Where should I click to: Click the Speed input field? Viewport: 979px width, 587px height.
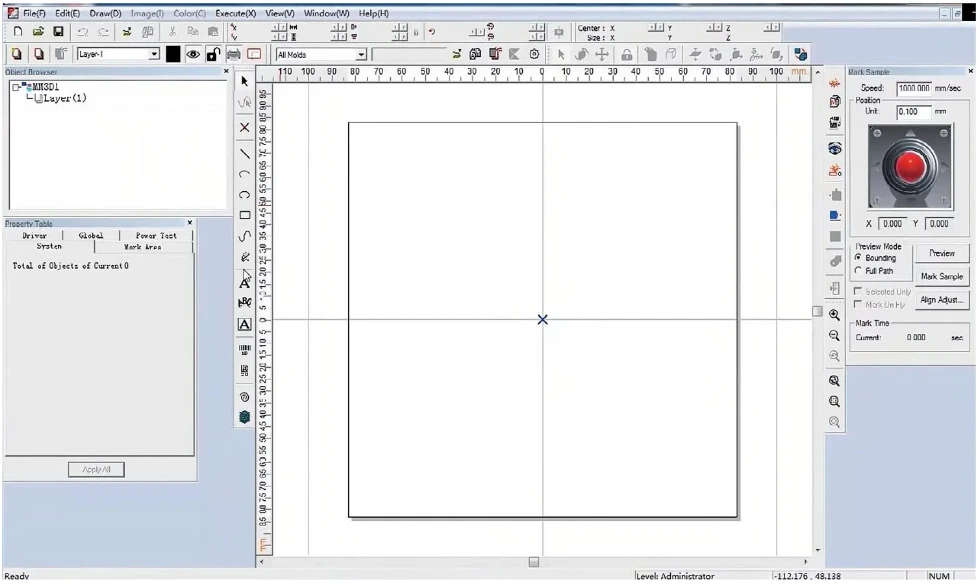pyautogui.click(x=914, y=89)
